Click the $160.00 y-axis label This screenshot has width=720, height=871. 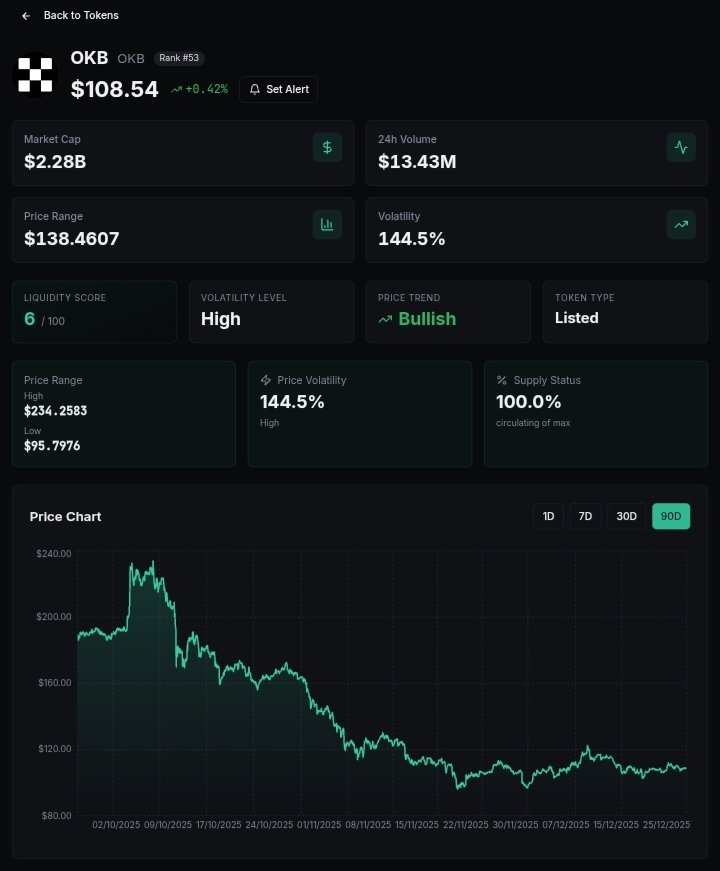[x=55, y=683]
